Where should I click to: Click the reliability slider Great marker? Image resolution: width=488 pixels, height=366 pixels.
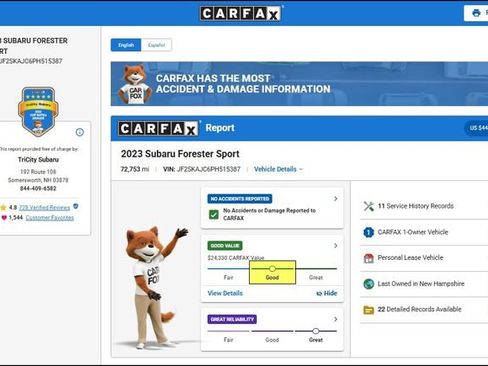[315, 331]
